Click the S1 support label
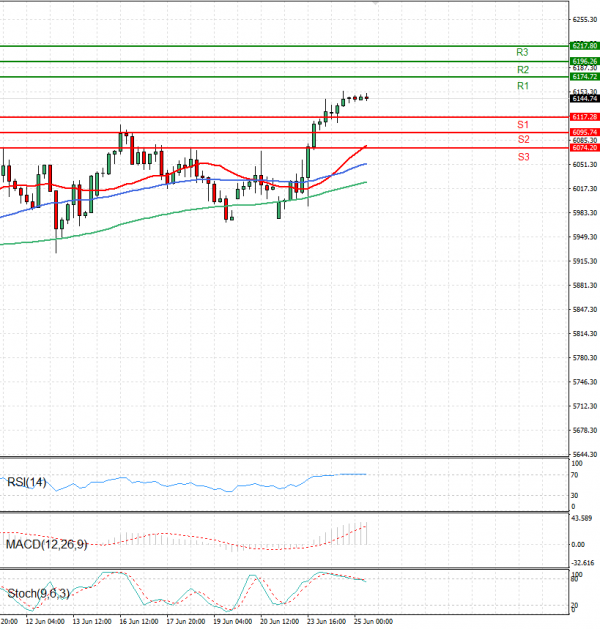The height and width of the screenshot is (629, 600). [x=523, y=125]
